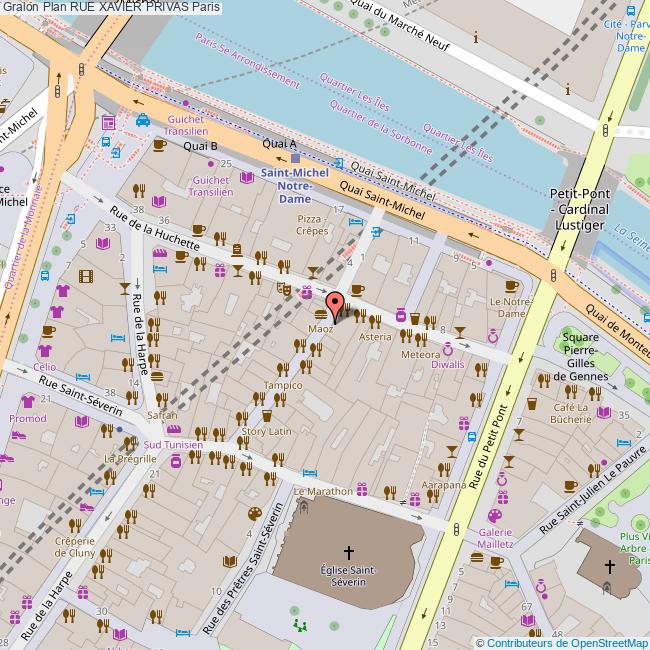Click the taxi icon near Quai B
The width and height of the screenshot is (650, 650).
tap(144, 121)
